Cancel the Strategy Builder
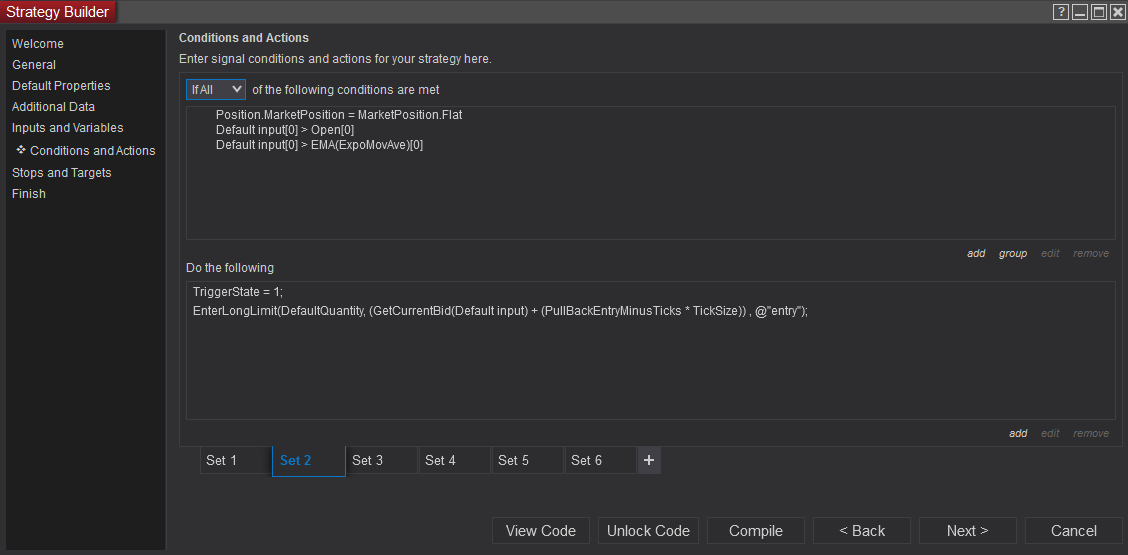This screenshot has width=1128, height=555. coord(1073,531)
